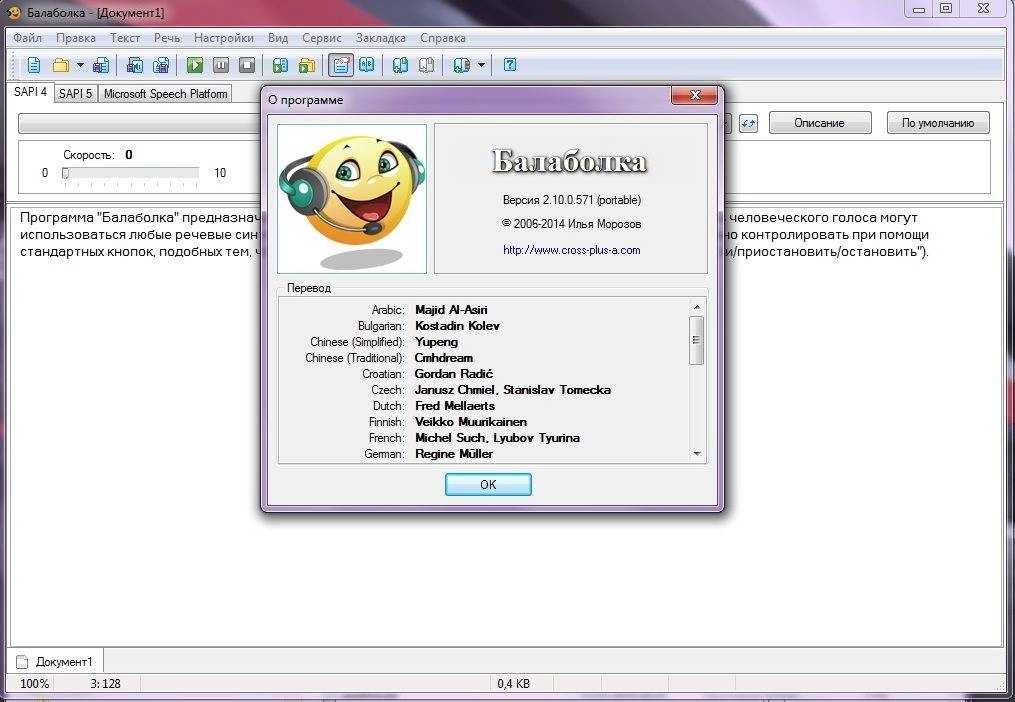Image resolution: width=1015 pixels, height=702 pixels.
Task: Open the Текст menu
Action: click(x=125, y=38)
